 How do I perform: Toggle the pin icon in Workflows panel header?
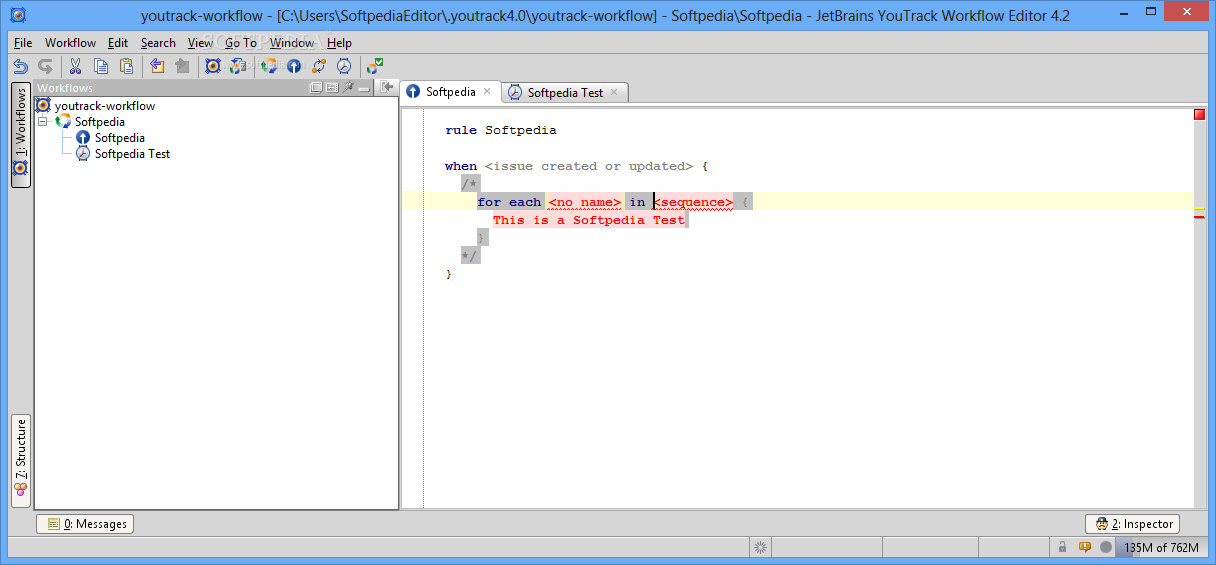[x=348, y=88]
